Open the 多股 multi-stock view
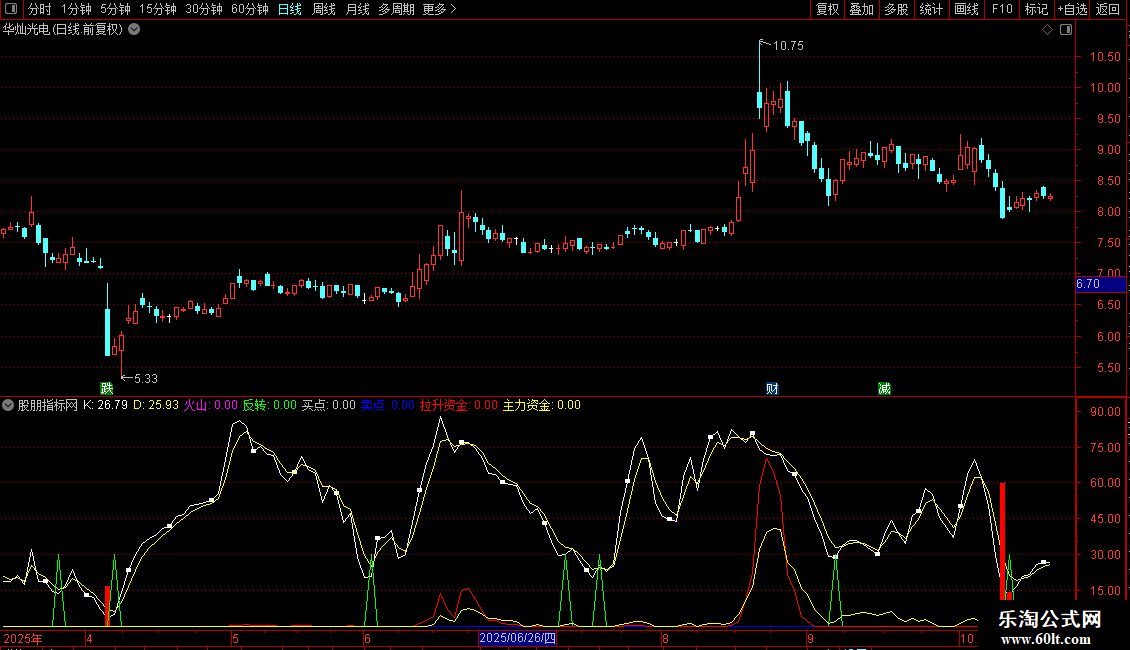The width and height of the screenshot is (1130, 650). (896, 9)
